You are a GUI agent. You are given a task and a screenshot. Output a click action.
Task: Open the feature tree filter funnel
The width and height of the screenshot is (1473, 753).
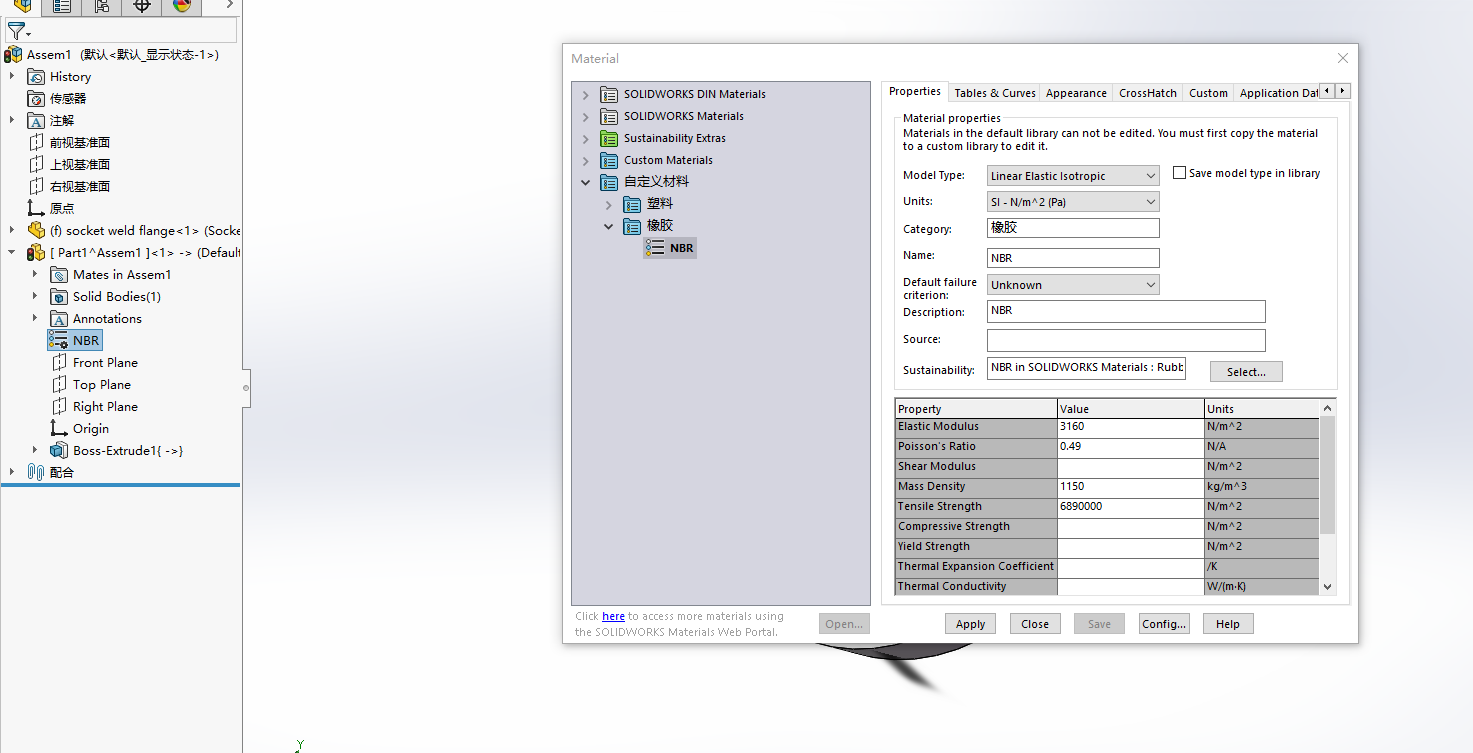17,31
